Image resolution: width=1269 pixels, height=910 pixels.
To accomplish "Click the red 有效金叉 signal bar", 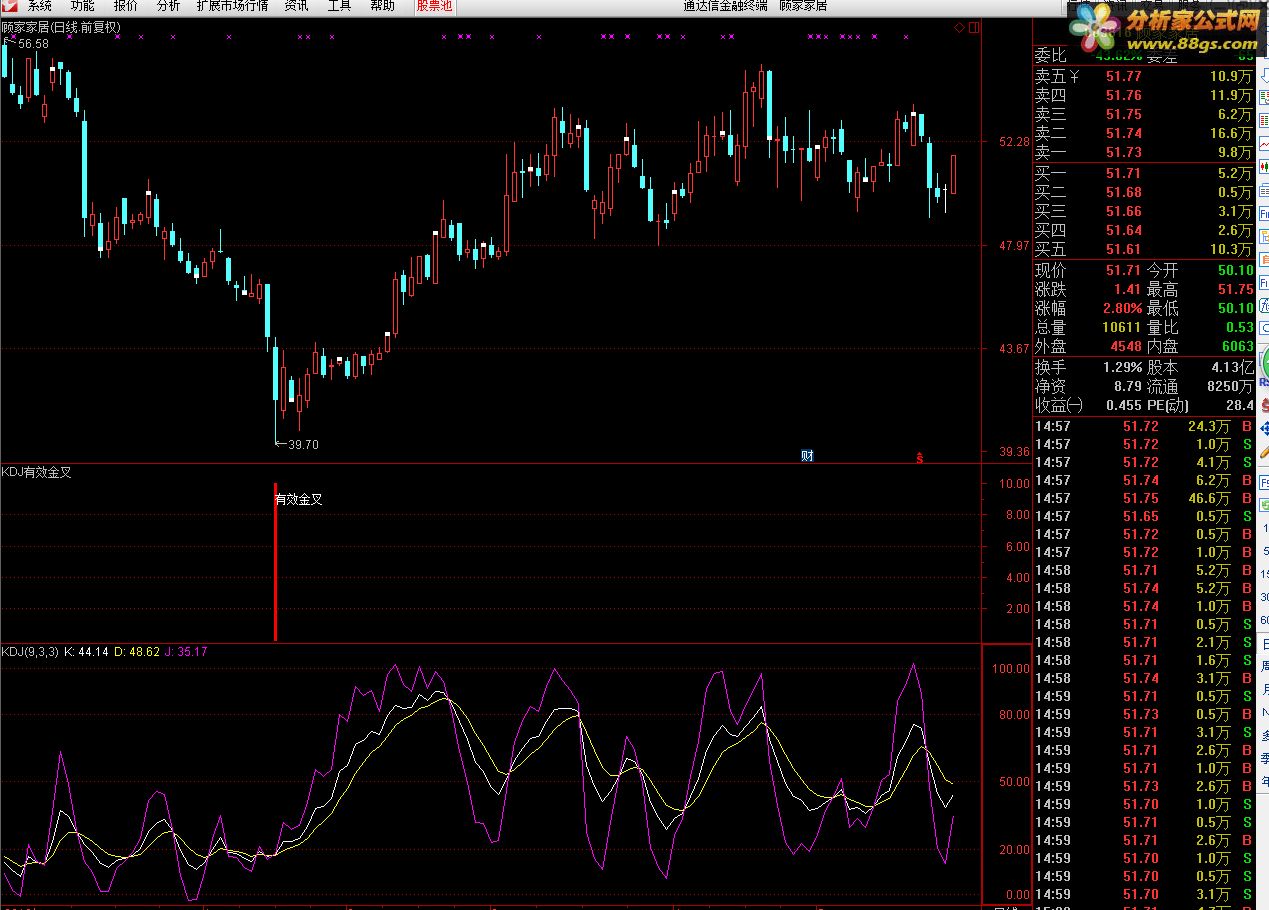I will (x=275, y=562).
